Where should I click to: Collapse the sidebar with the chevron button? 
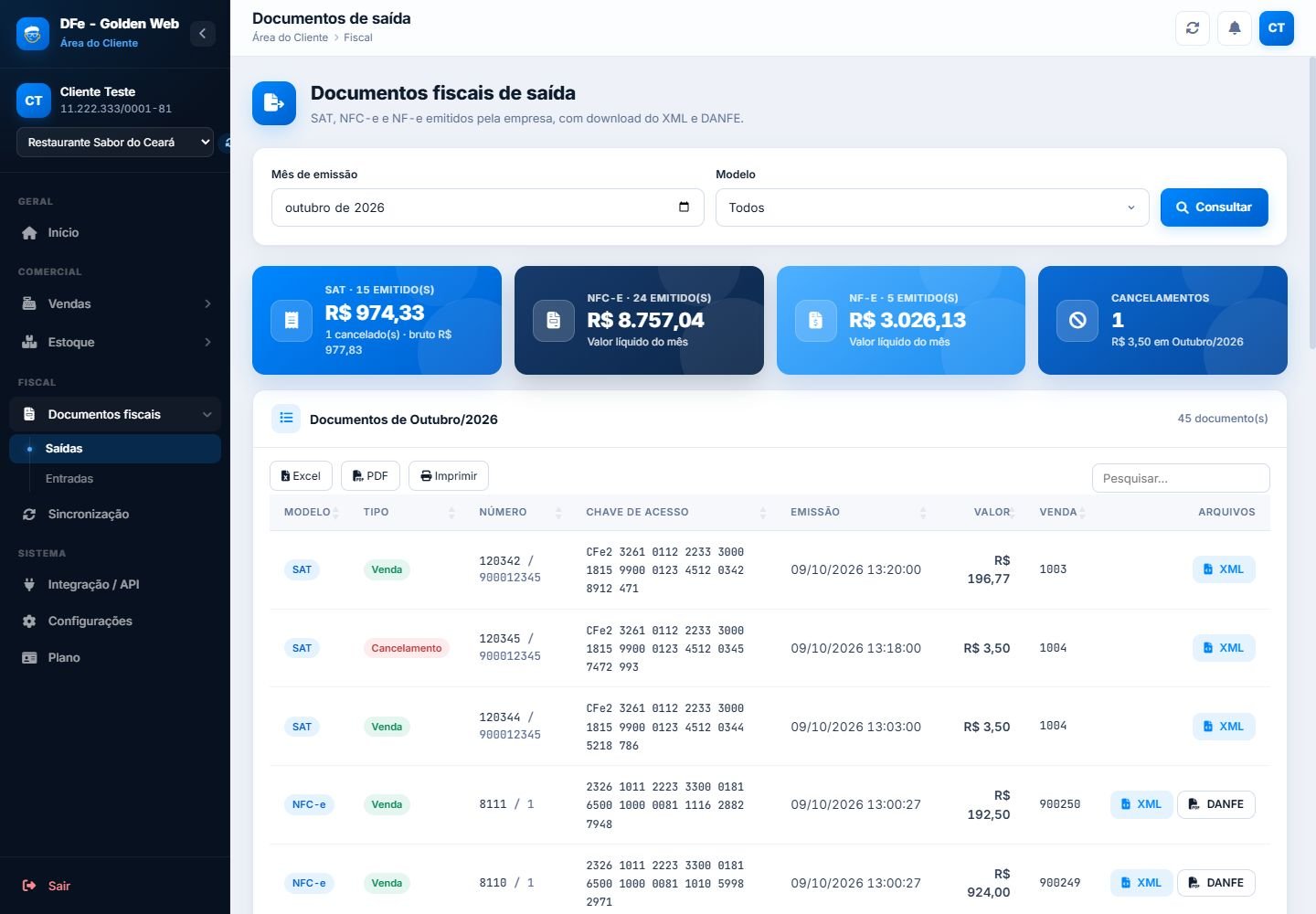(203, 34)
